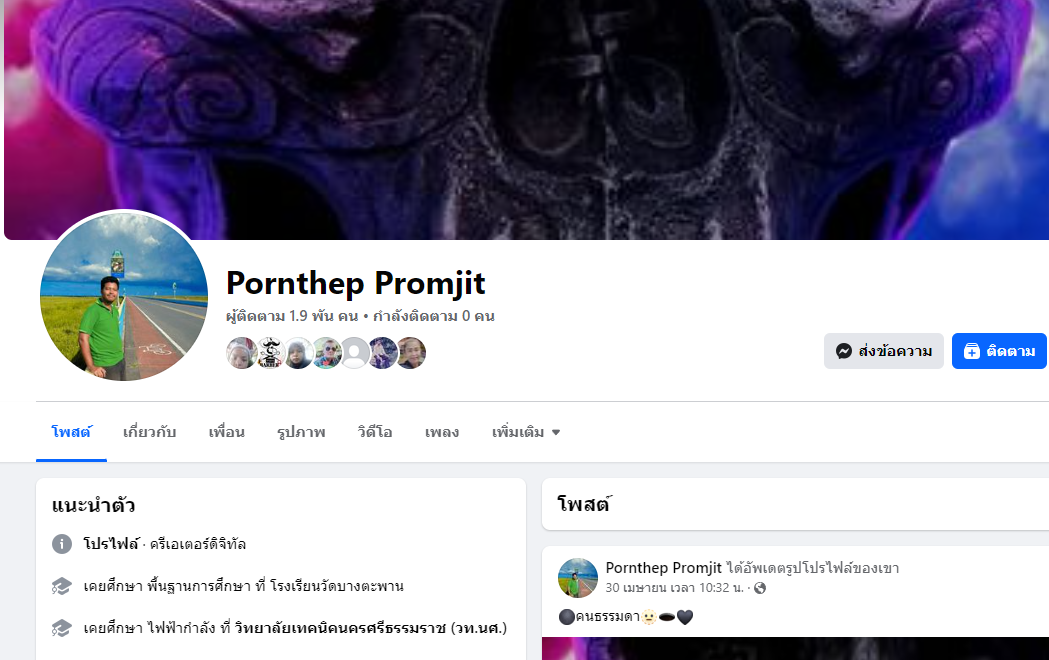
Task: Switch to the เกี่ยวกับ tab
Action: [149, 433]
